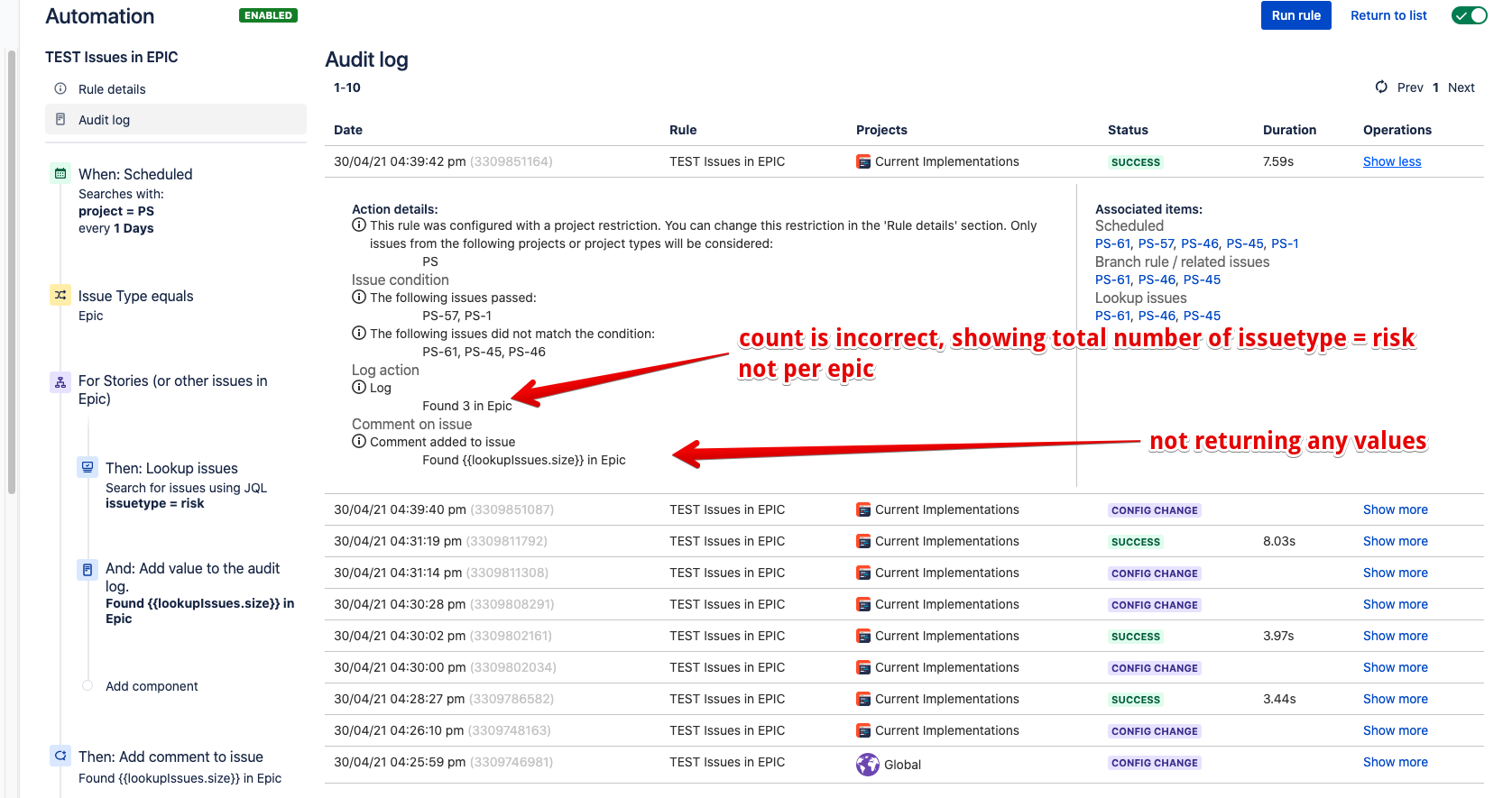This screenshot has height=798, width=1512.
Task: Click the audit log refresh icon
Action: [x=1381, y=87]
